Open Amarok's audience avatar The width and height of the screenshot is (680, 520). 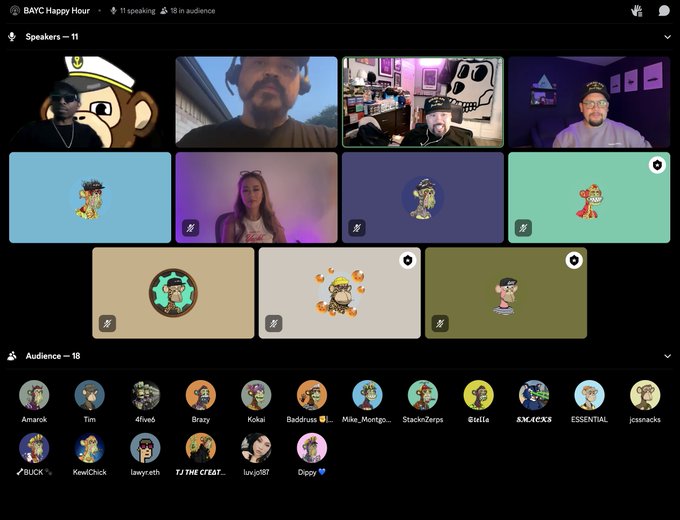pos(34,395)
